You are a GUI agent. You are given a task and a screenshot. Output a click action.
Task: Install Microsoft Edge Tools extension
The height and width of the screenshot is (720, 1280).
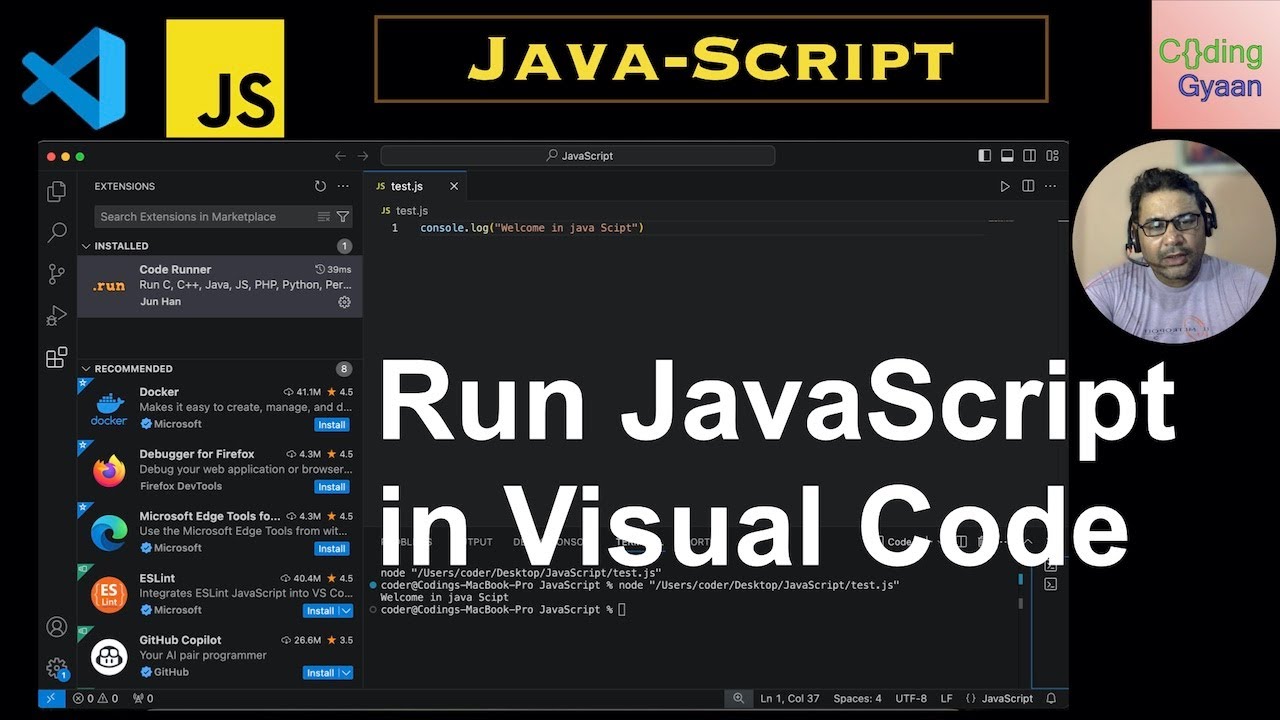(x=331, y=548)
